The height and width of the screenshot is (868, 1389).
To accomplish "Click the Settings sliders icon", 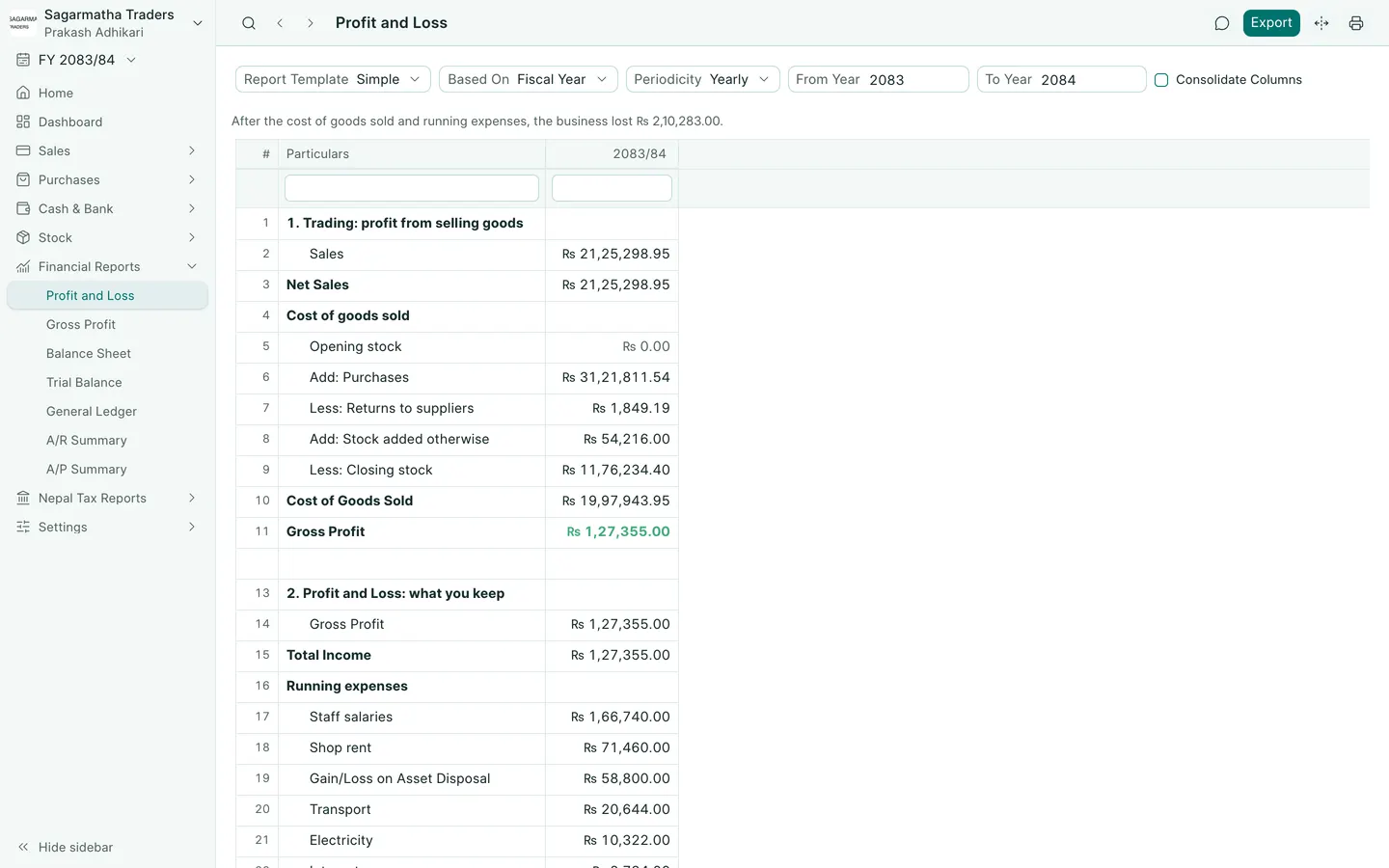I will click(23, 527).
